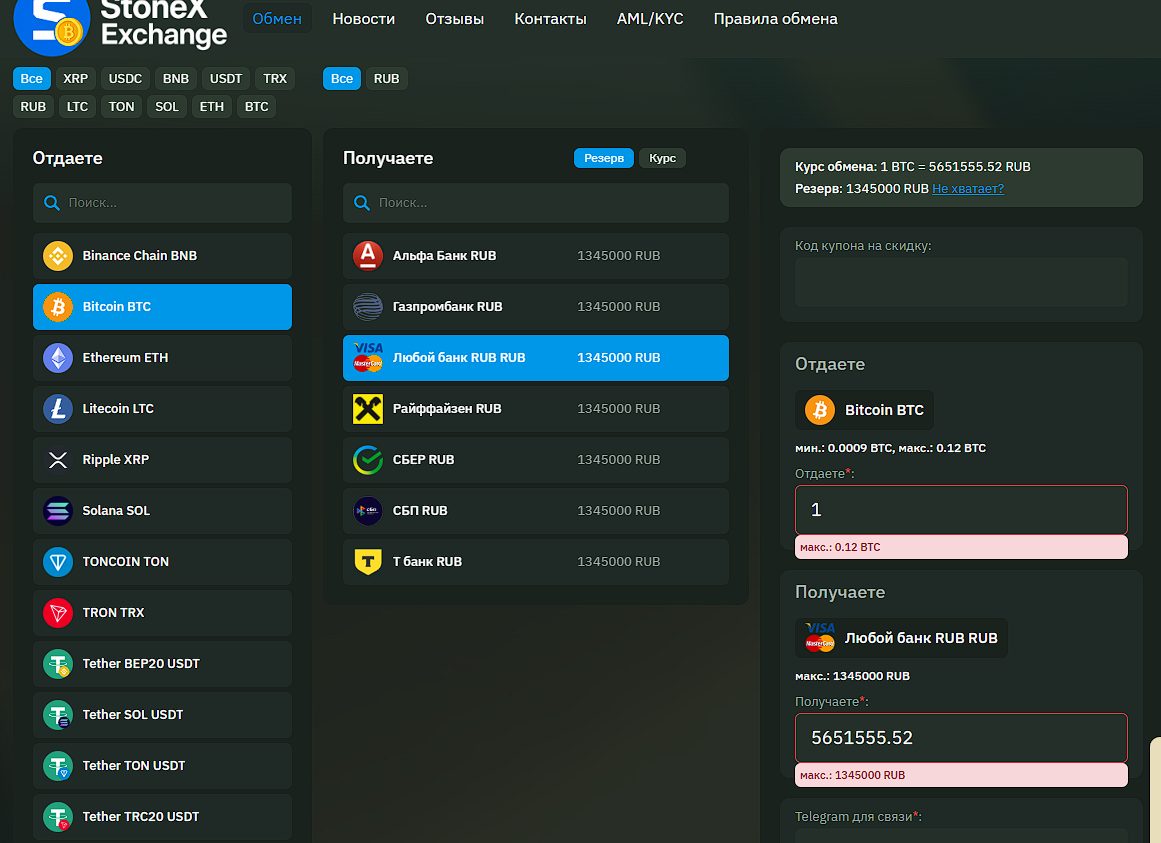Screen dimensions: 1161x843
Task: Pick the Ripple XRP icon
Action: click(58, 460)
